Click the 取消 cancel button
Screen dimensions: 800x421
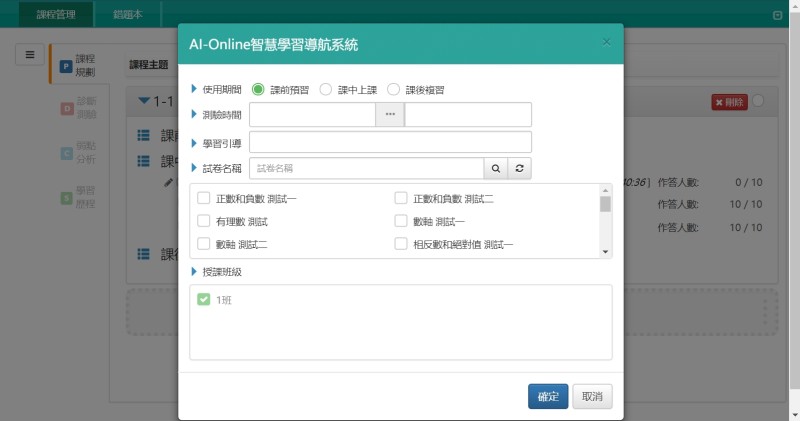(x=592, y=396)
